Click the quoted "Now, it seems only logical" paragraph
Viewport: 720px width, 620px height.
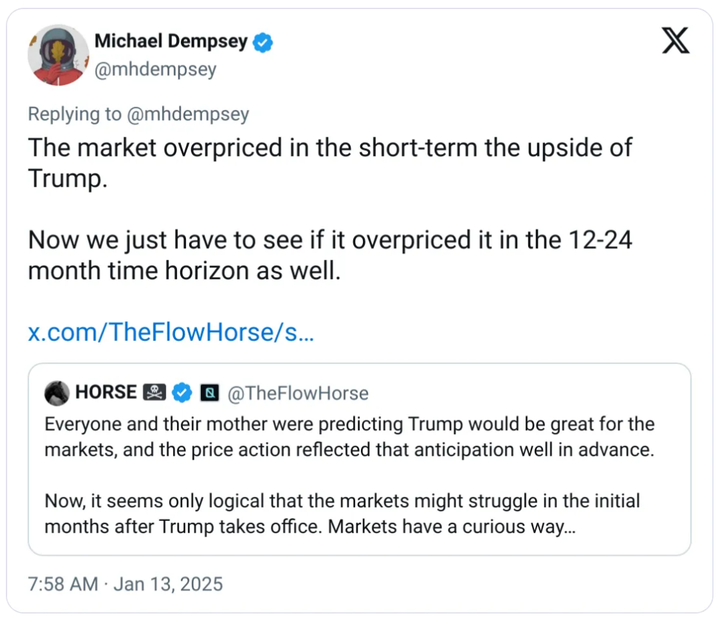click(x=342, y=513)
